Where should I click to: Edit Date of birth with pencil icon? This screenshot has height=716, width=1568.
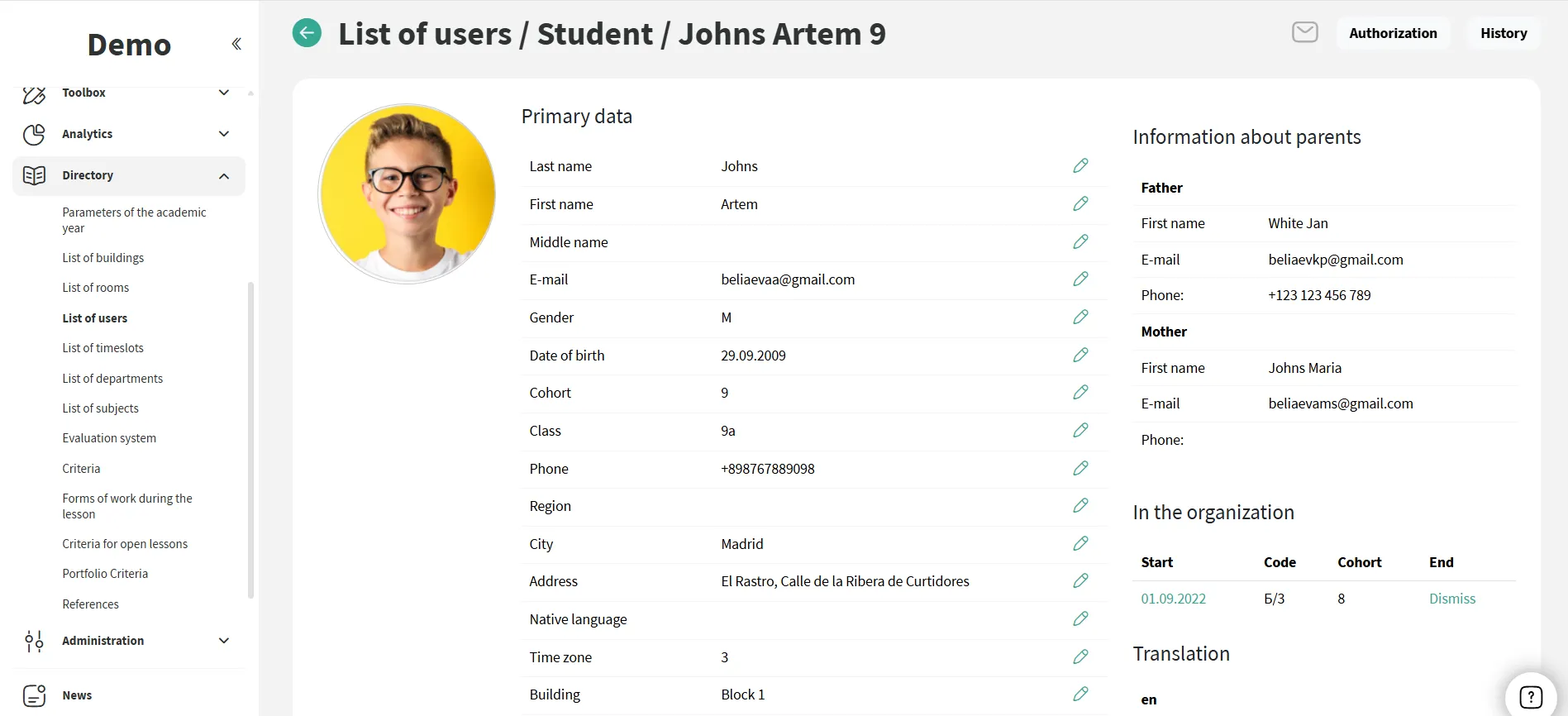(1079, 356)
